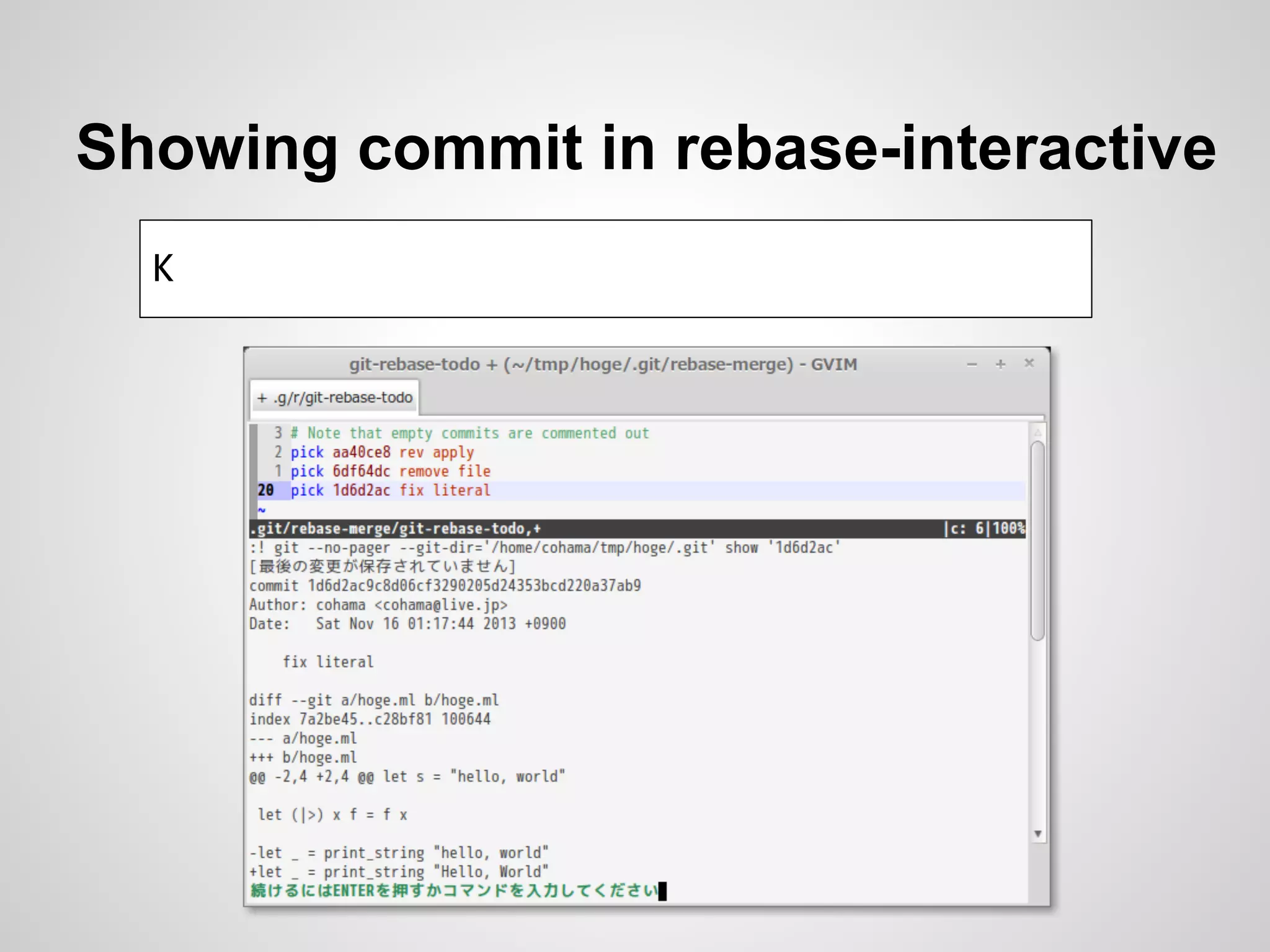Click the 'let (|>) x f = f x' line

(x=332, y=815)
